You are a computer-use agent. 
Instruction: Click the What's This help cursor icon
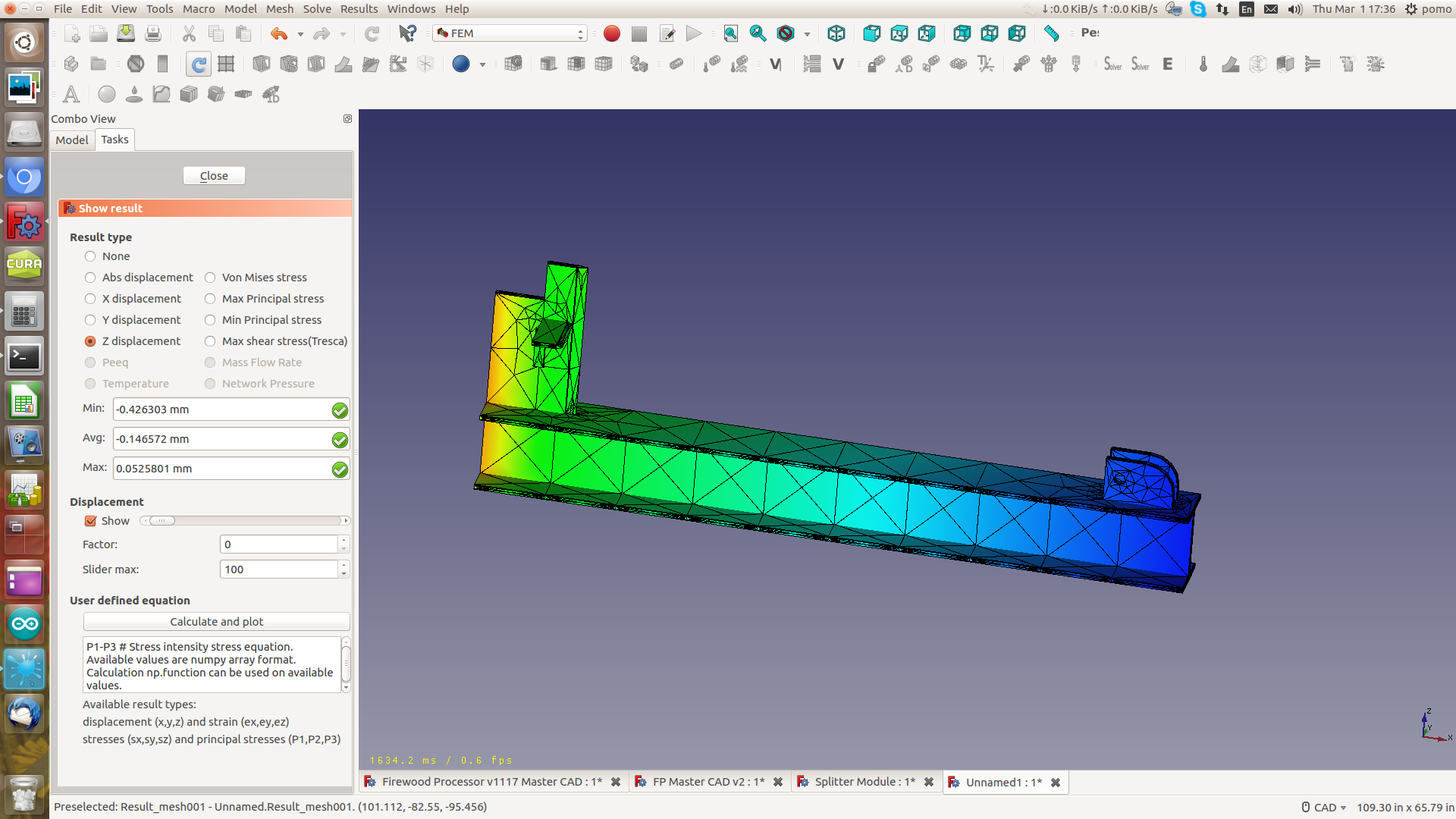[407, 33]
